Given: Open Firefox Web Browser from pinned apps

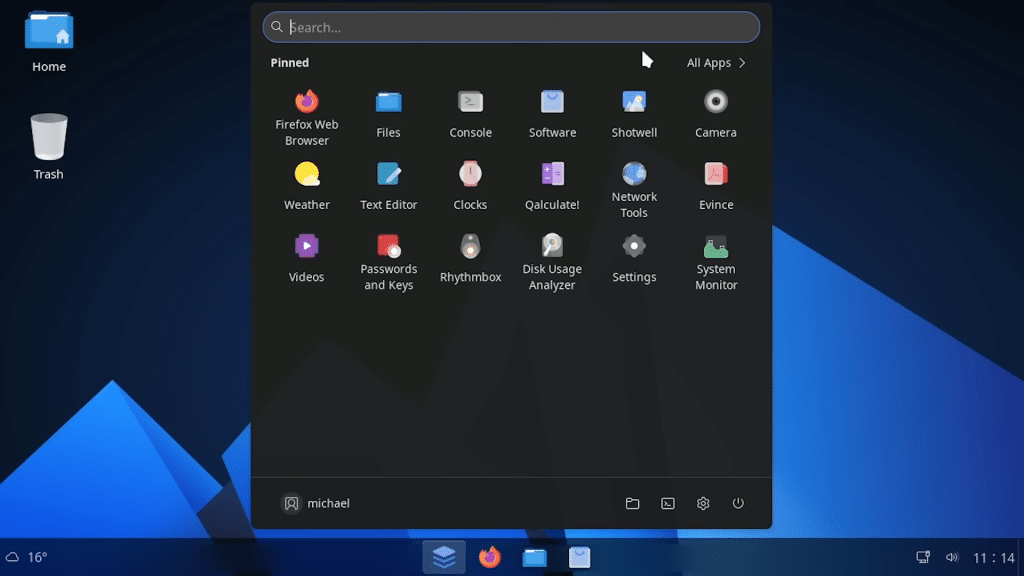Looking at the screenshot, I should (307, 102).
